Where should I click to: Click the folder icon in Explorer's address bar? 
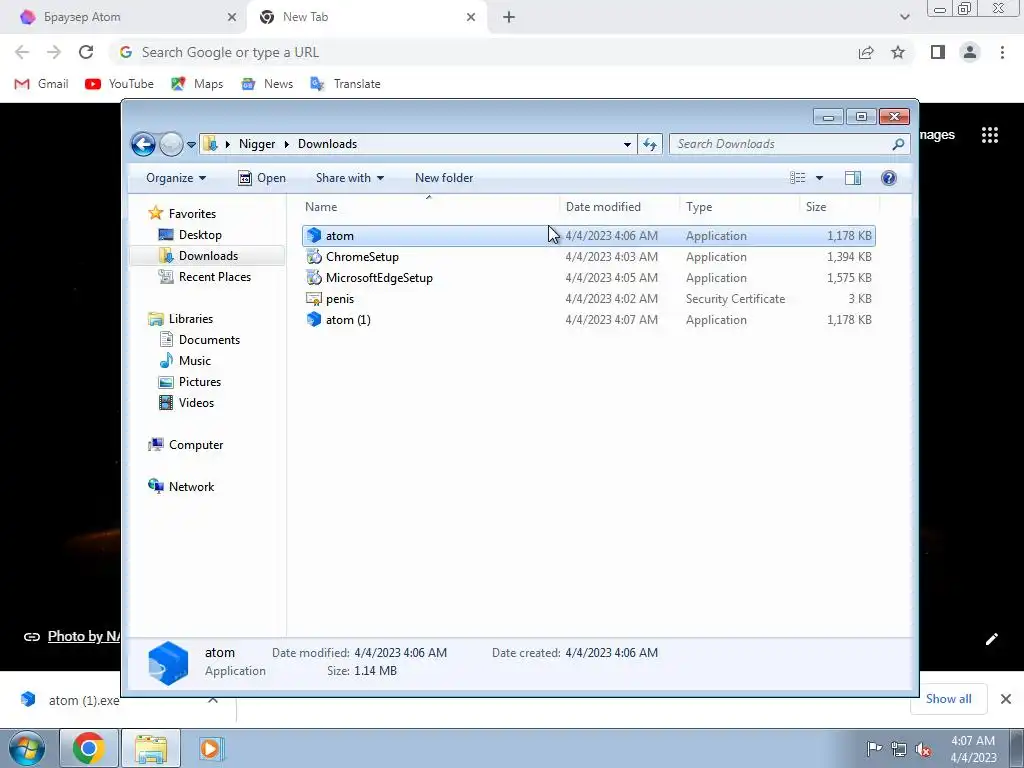pyautogui.click(x=210, y=144)
